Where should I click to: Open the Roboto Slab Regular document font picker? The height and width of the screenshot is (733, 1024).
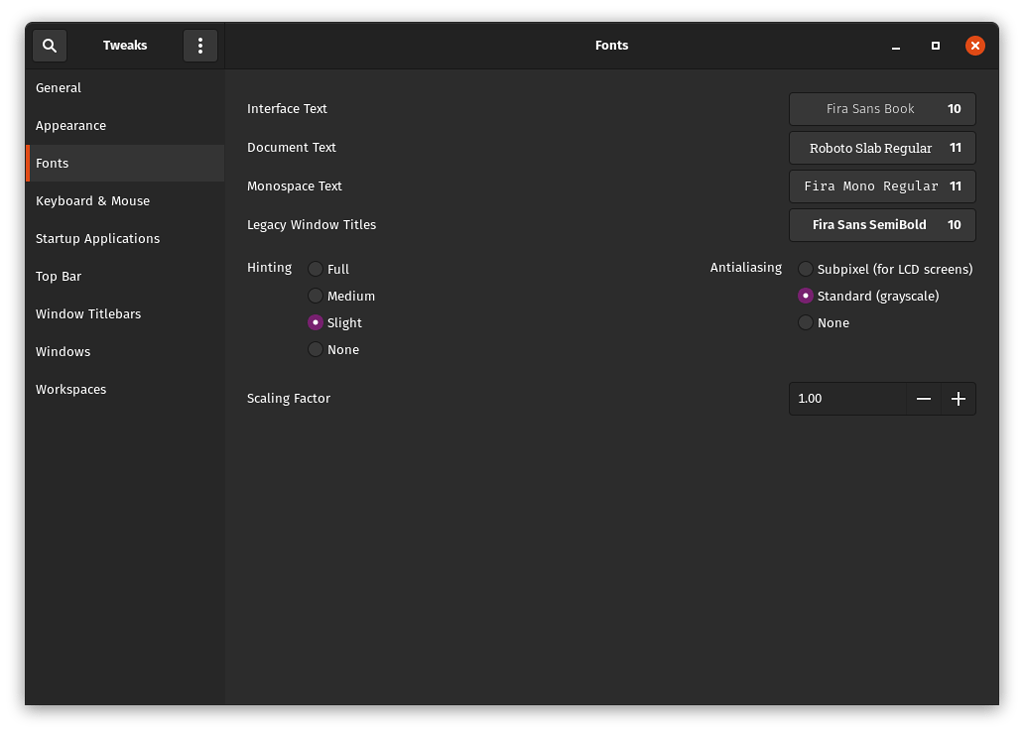tap(881, 147)
